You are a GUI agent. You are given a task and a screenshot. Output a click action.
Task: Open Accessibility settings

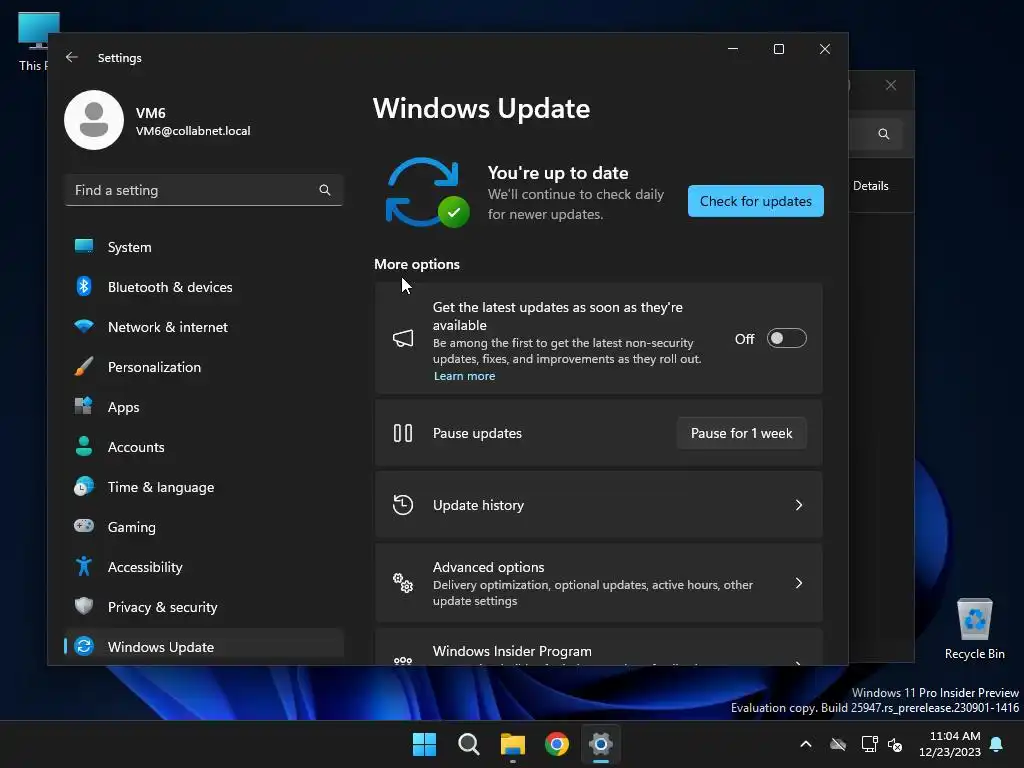click(x=204, y=567)
